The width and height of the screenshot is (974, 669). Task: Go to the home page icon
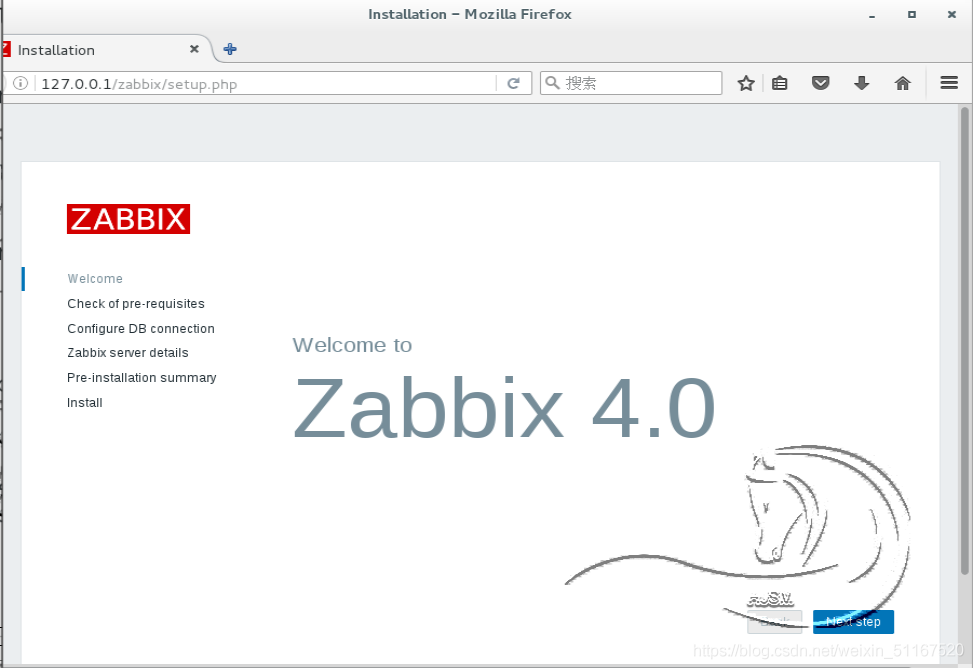coord(903,83)
